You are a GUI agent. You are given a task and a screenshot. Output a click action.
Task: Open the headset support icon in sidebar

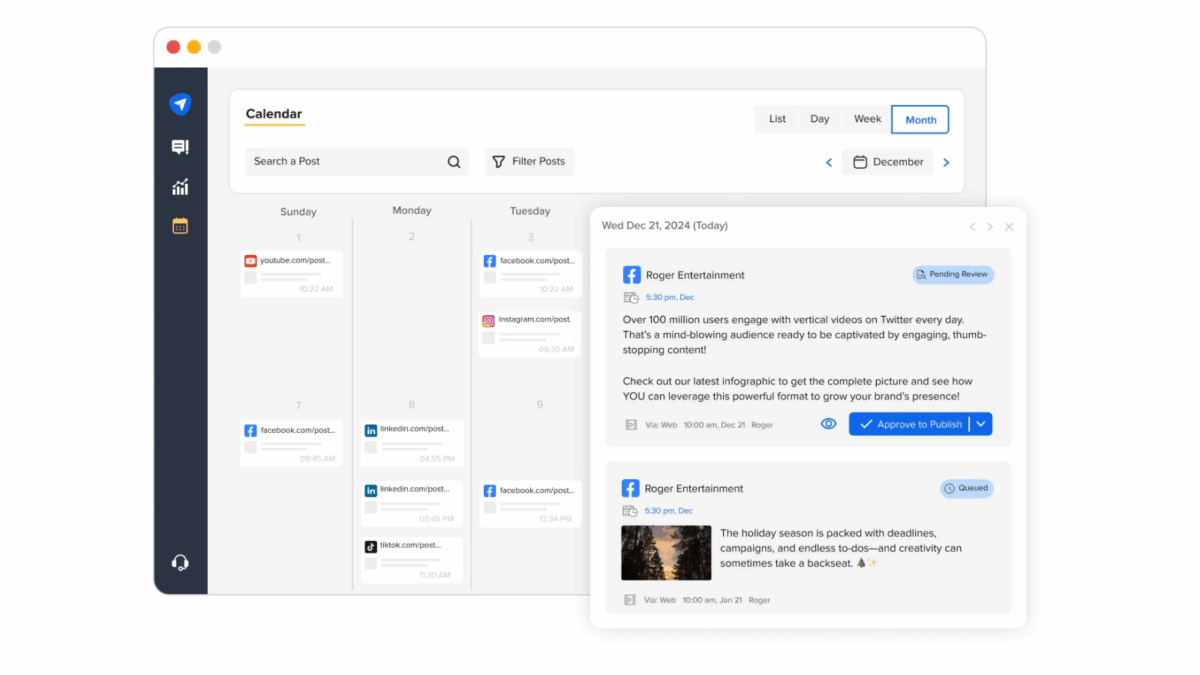tap(180, 562)
